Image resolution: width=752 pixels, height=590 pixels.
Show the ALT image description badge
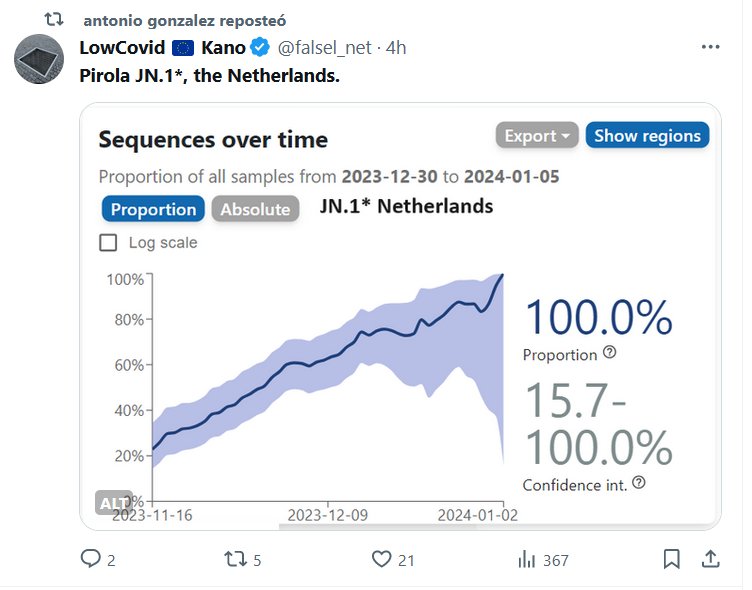click(x=114, y=501)
